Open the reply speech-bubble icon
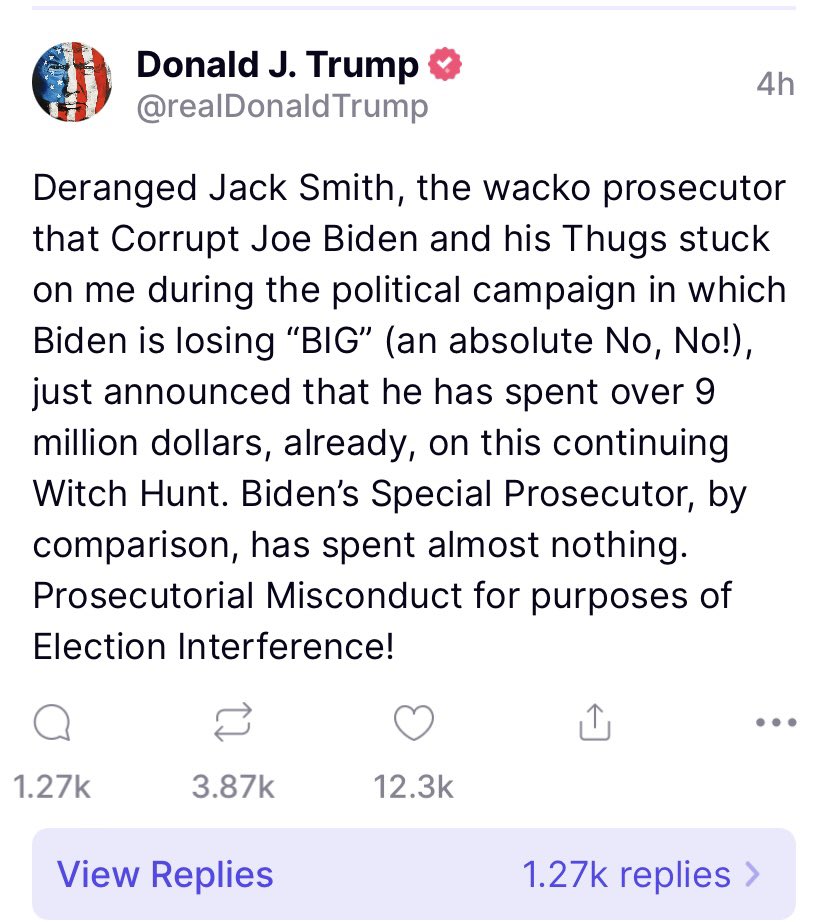Image resolution: width=828 pixels, height=922 pixels. pyautogui.click(x=50, y=724)
